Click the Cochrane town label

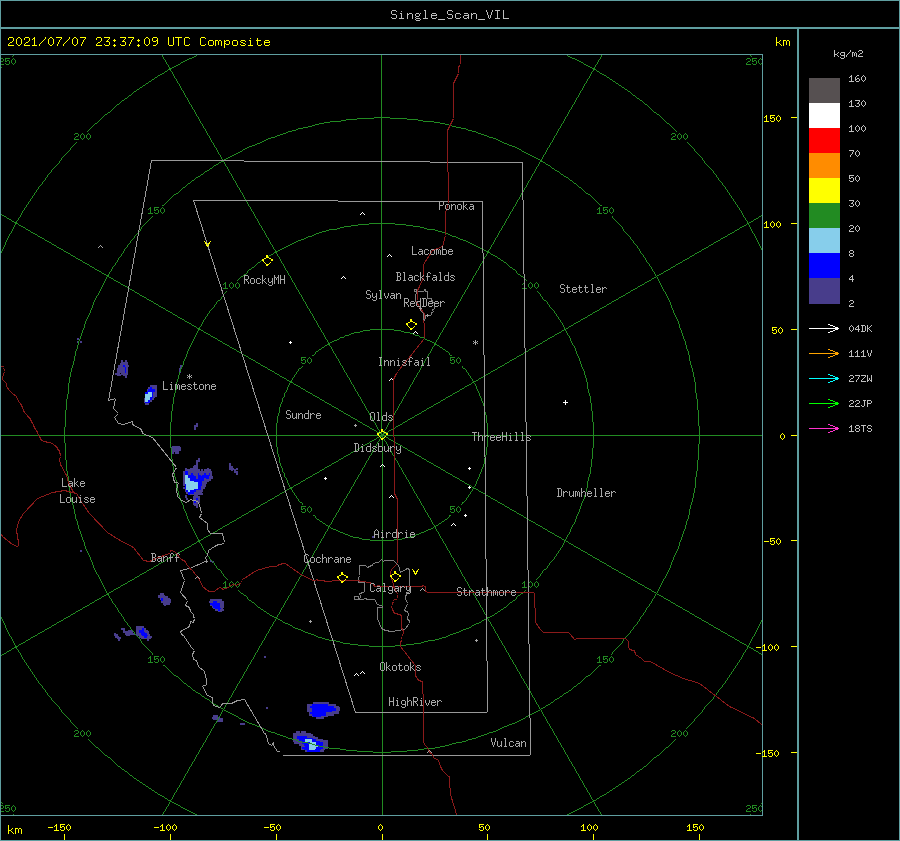click(x=327, y=559)
